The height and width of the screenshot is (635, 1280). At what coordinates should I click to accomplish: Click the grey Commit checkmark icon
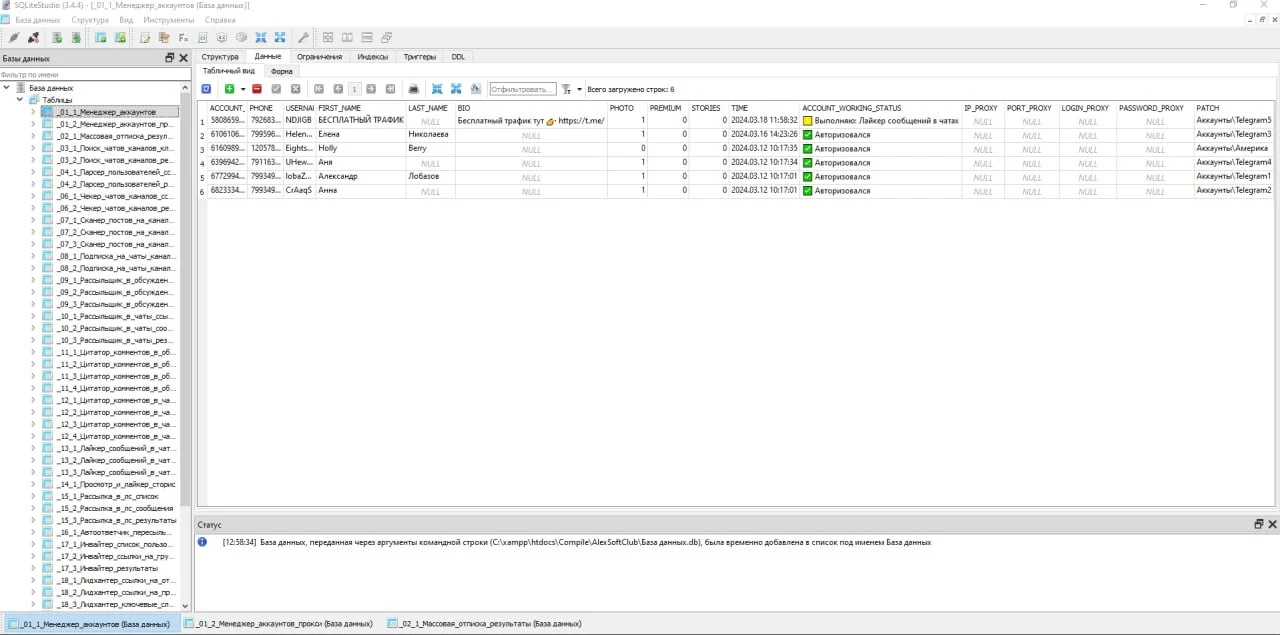point(277,89)
